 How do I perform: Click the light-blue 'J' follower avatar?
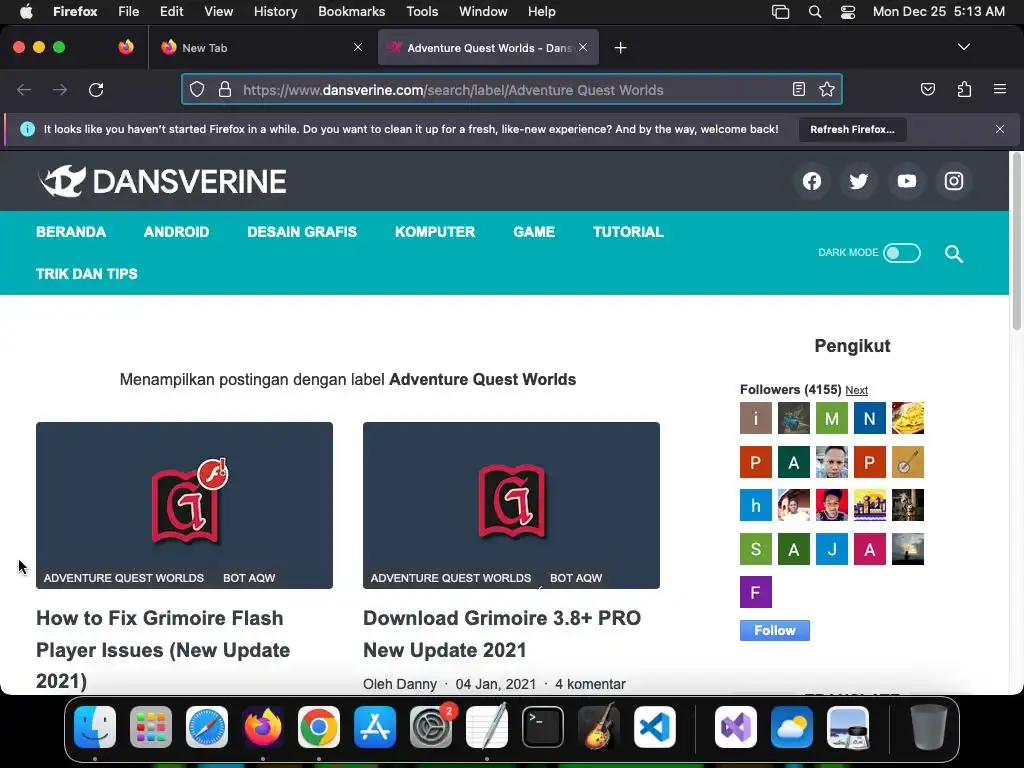(x=831, y=549)
